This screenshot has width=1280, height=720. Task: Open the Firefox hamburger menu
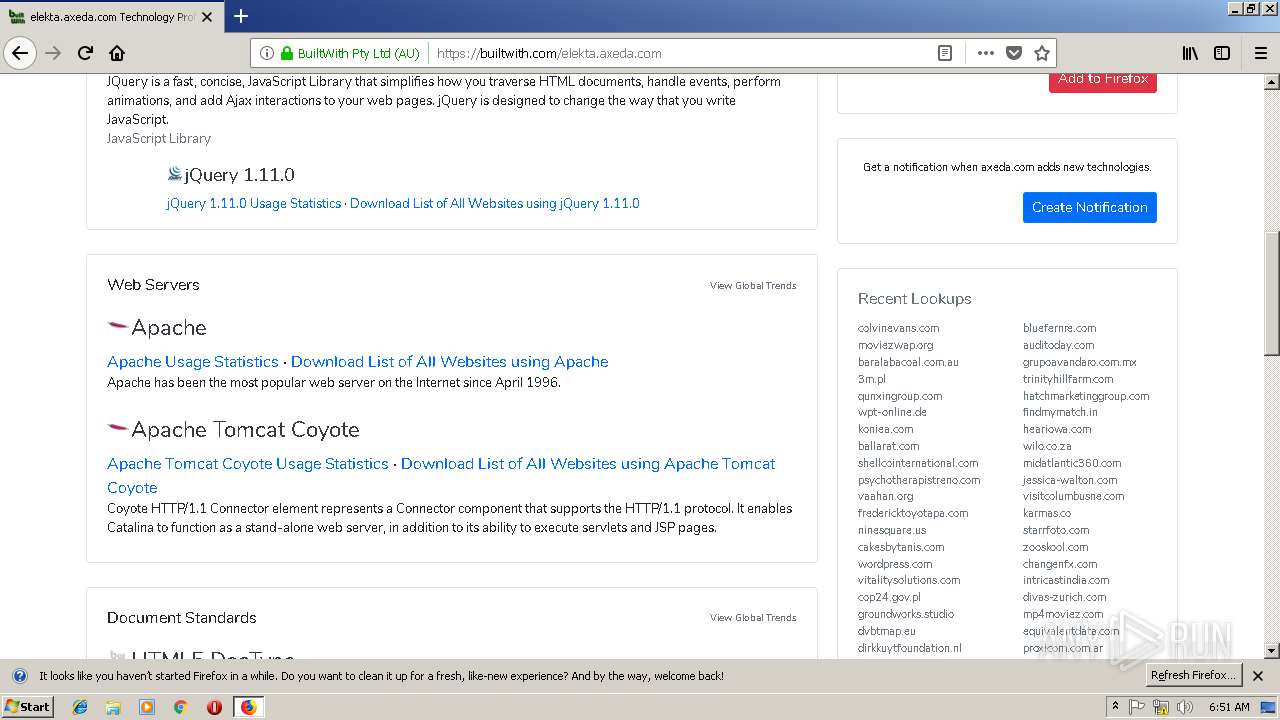click(x=1260, y=53)
